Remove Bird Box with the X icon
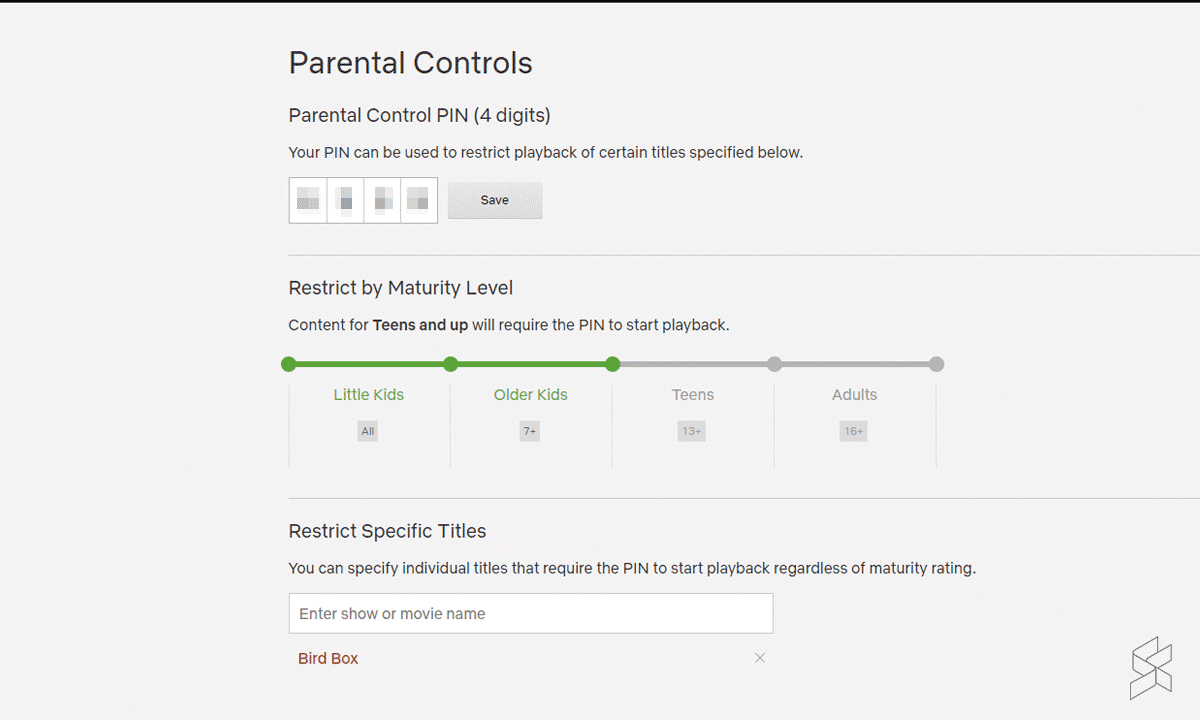 coord(760,658)
